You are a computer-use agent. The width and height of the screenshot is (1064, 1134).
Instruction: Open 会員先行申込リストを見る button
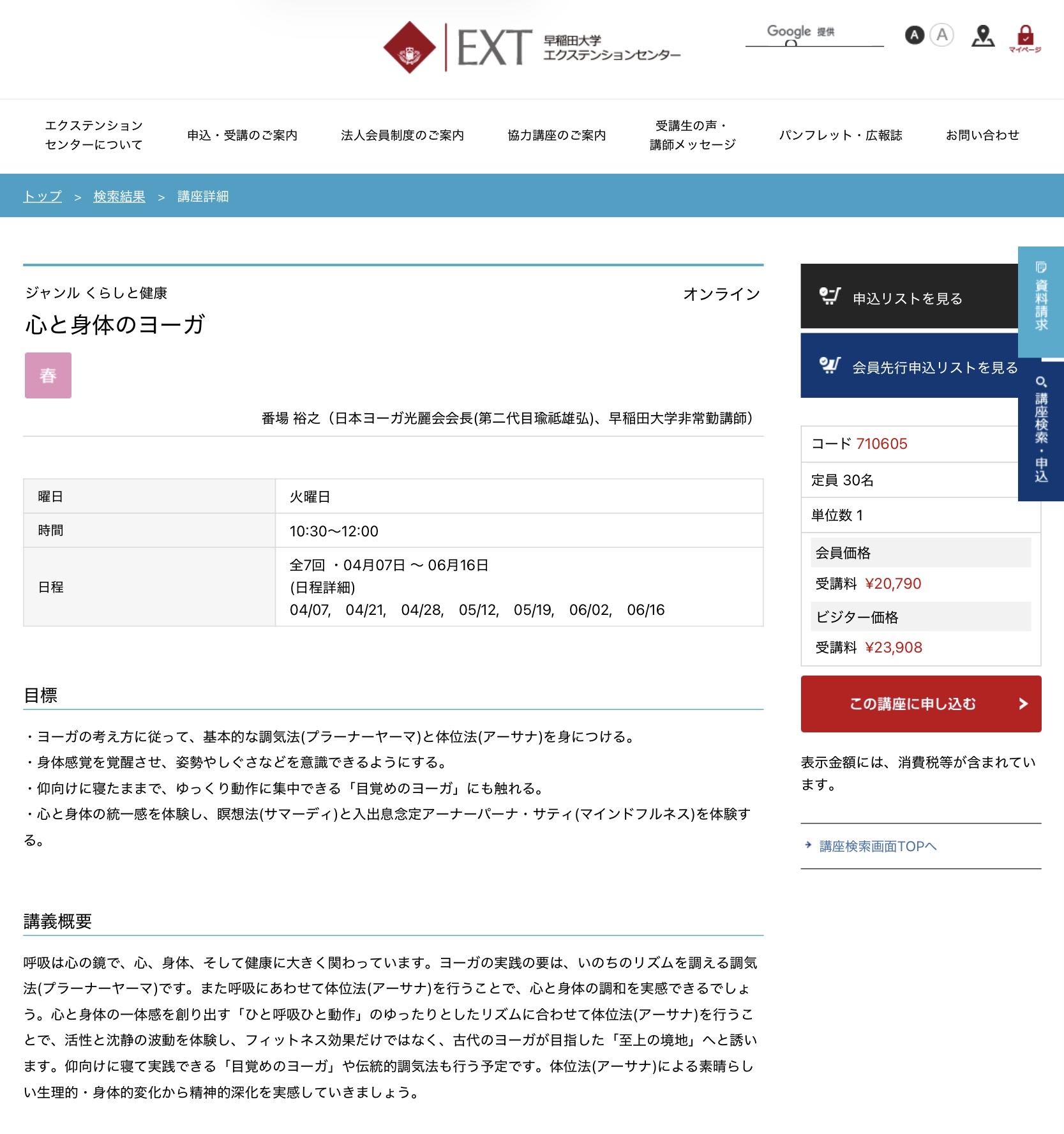pos(908,367)
